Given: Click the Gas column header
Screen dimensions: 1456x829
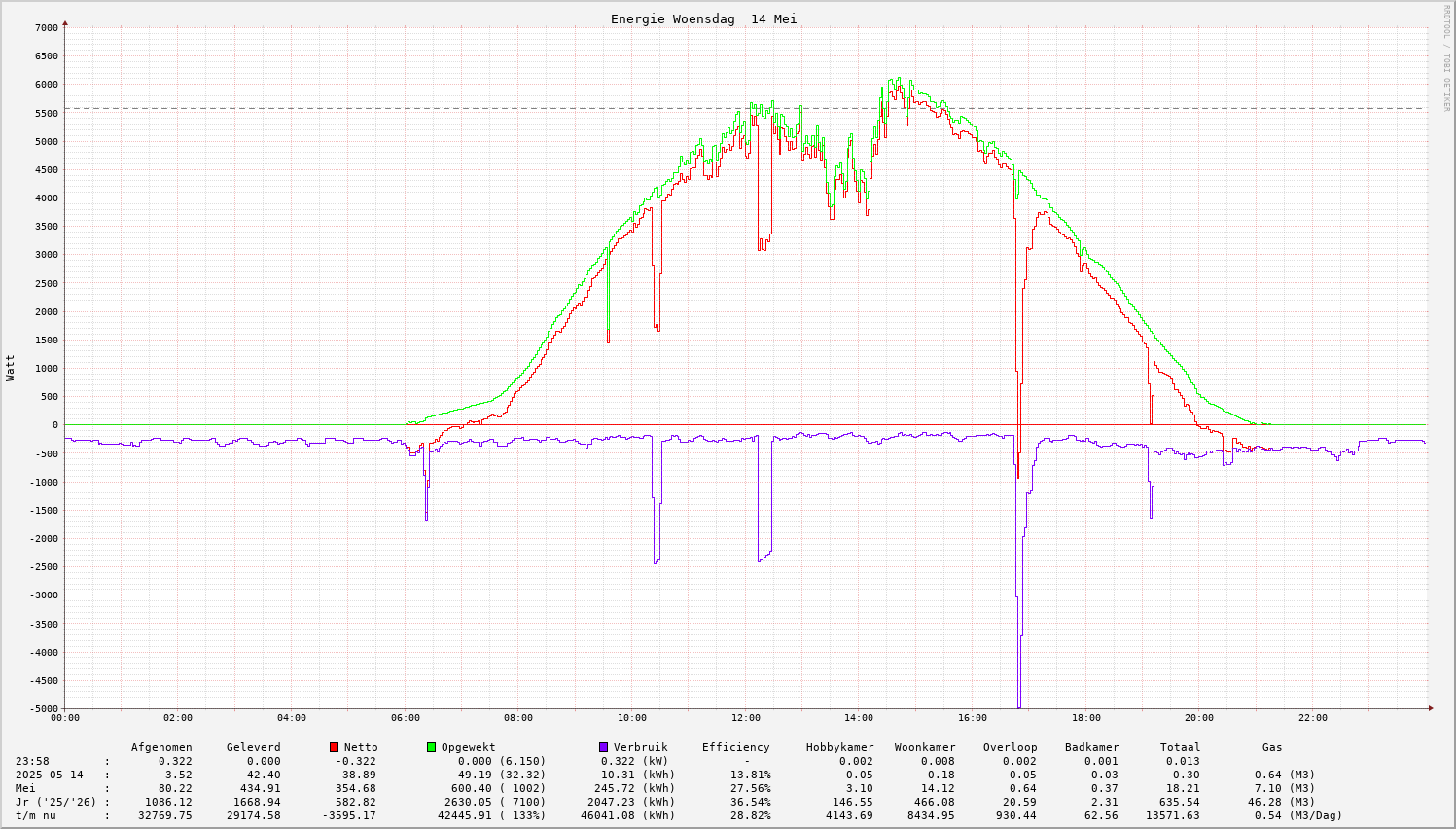Looking at the screenshot, I should click(1272, 747).
